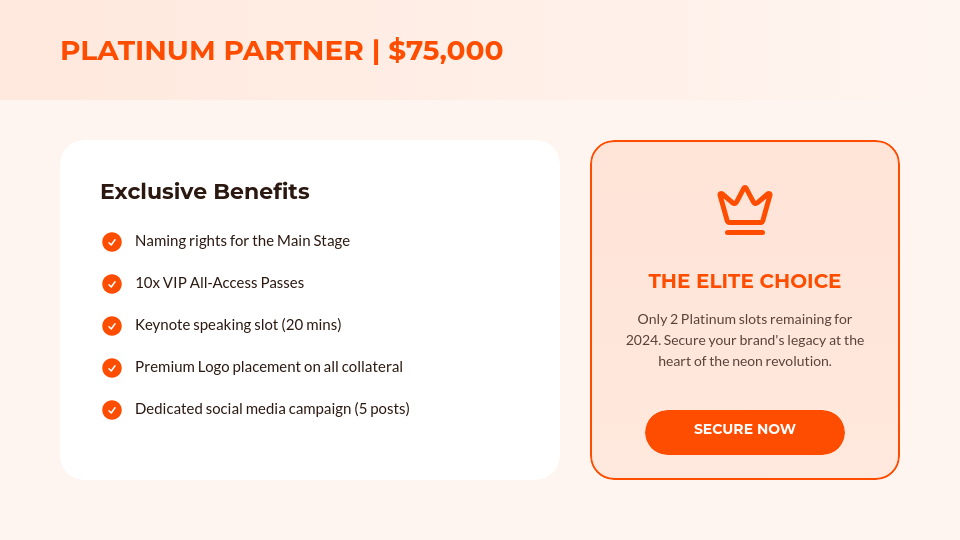This screenshot has height=540, width=960.
Task: Select the checkmark next to VIP All-Access Passes
Action: point(112,284)
